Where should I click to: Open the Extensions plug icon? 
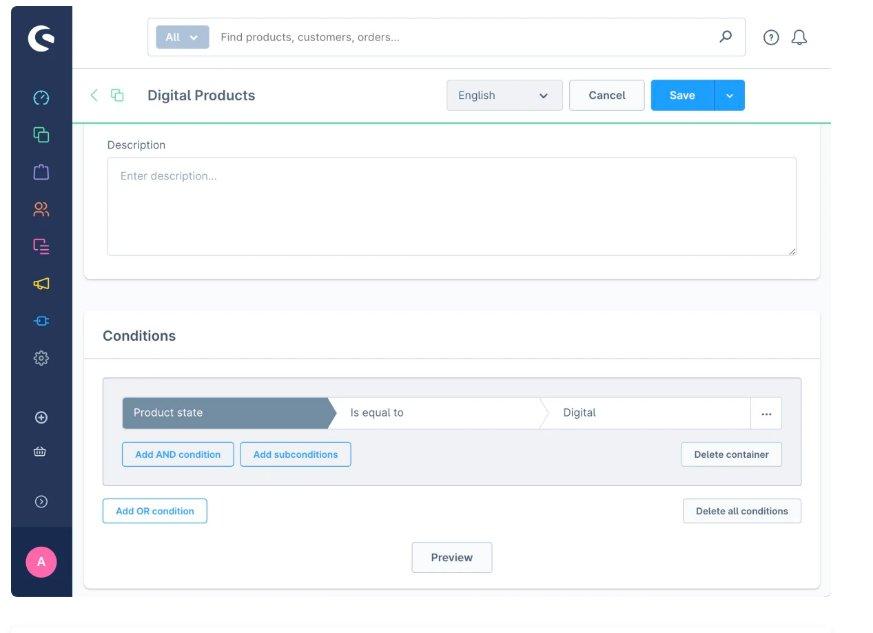(41, 321)
